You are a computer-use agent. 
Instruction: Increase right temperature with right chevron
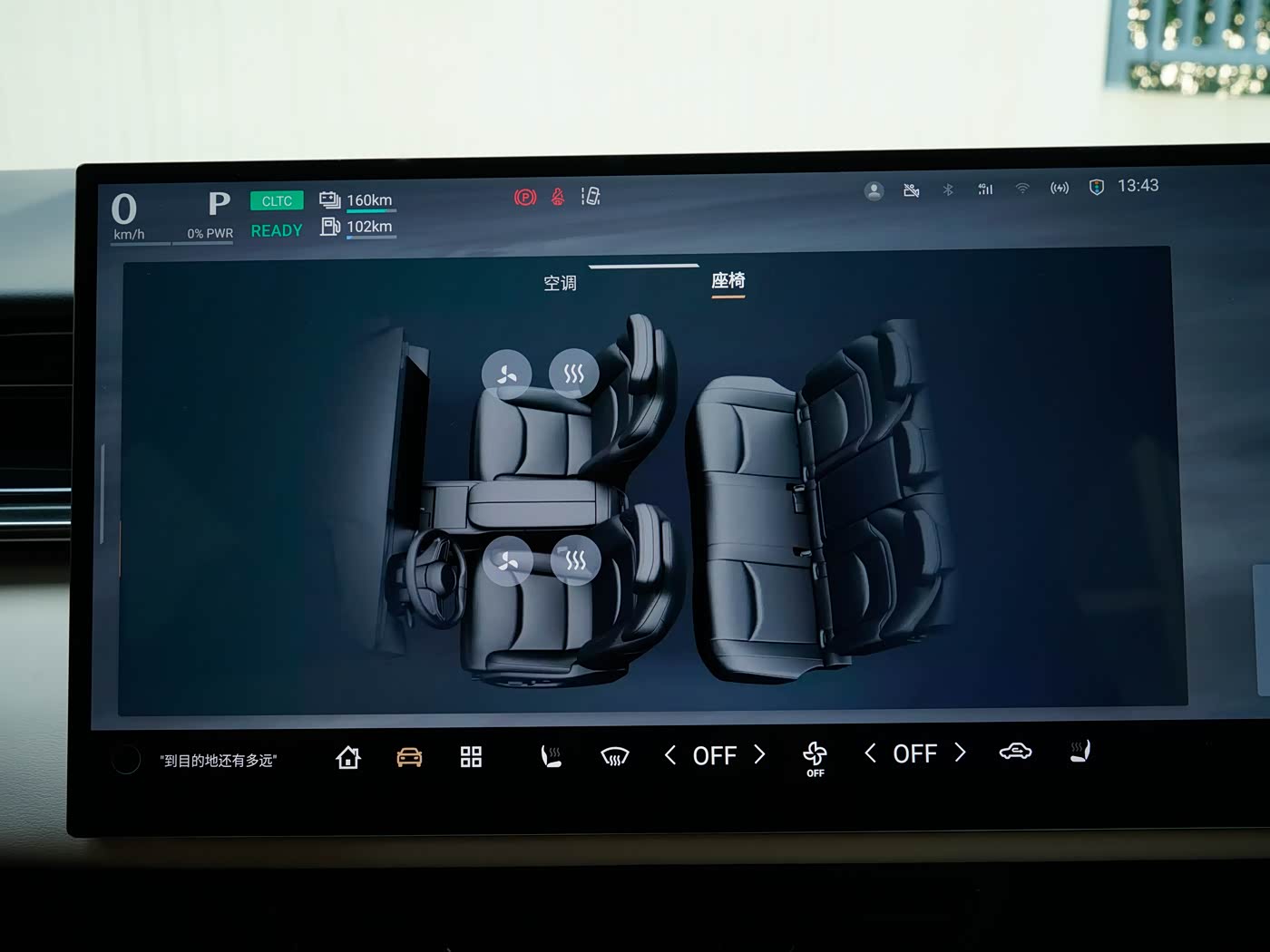(961, 753)
